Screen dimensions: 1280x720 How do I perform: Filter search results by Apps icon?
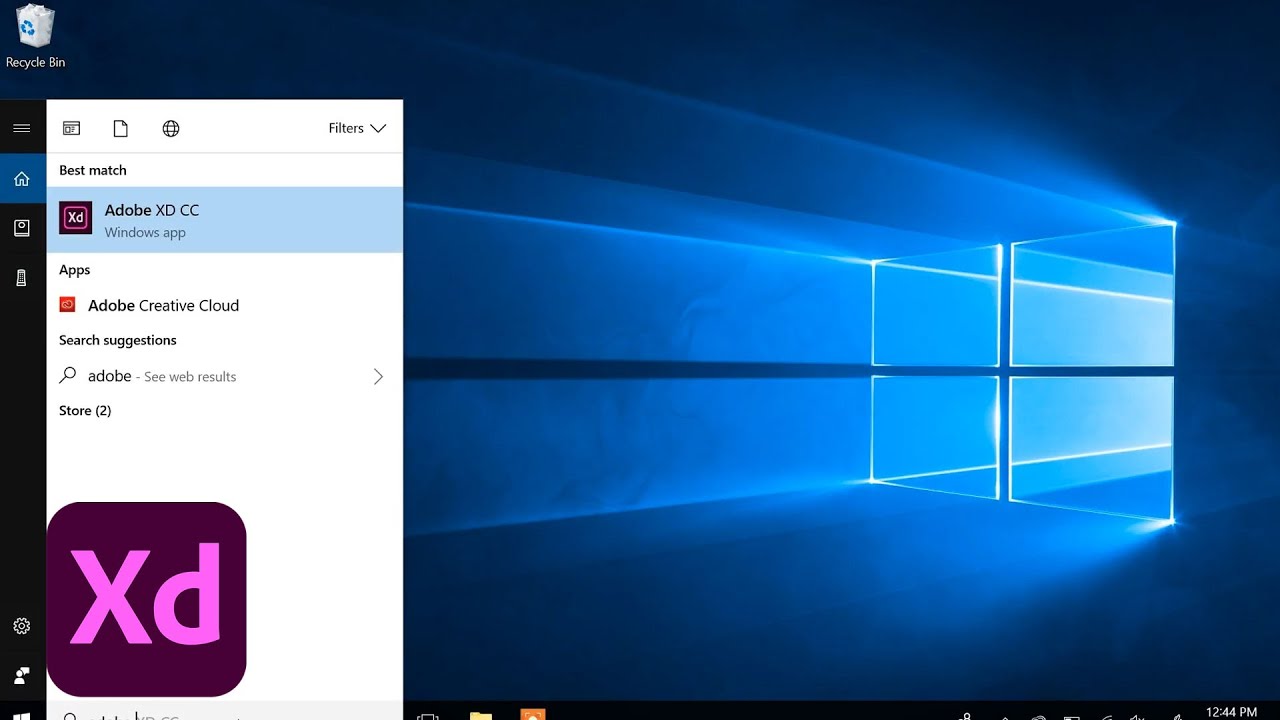click(x=71, y=128)
